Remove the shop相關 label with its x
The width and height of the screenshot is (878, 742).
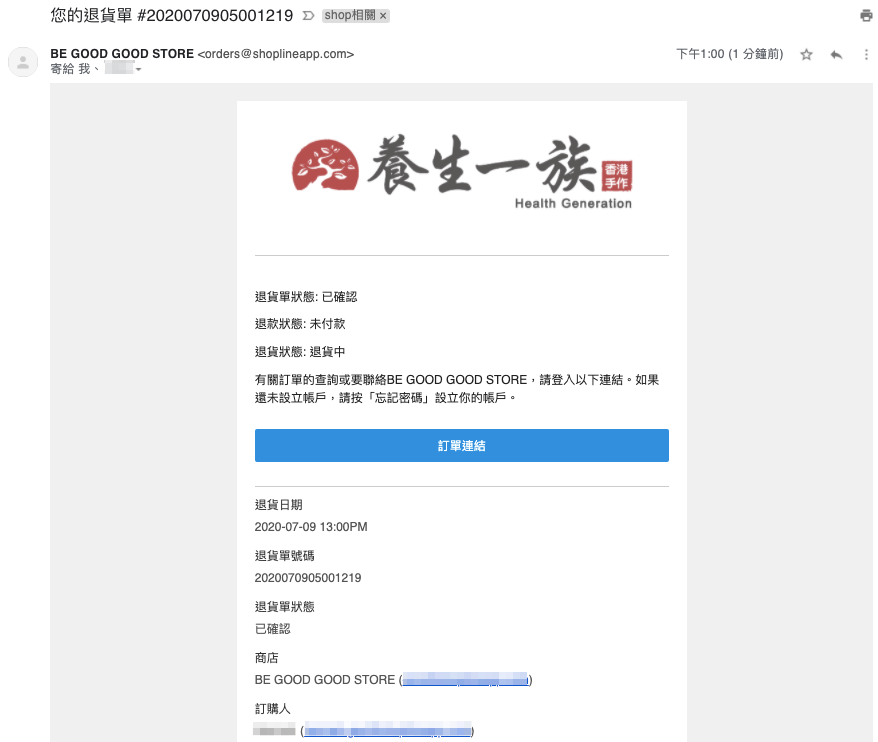(x=383, y=16)
